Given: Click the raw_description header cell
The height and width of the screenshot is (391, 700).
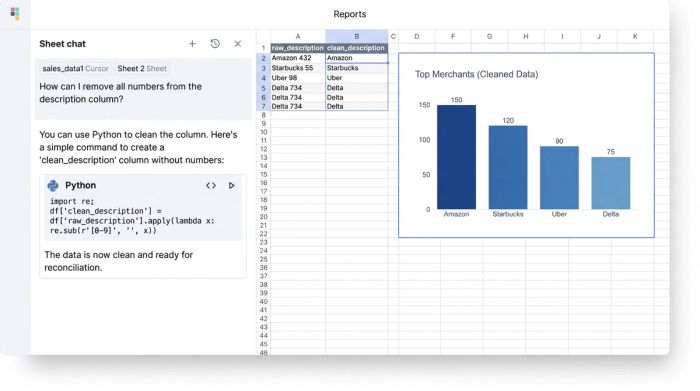Looking at the screenshot, I should (298, 48).
